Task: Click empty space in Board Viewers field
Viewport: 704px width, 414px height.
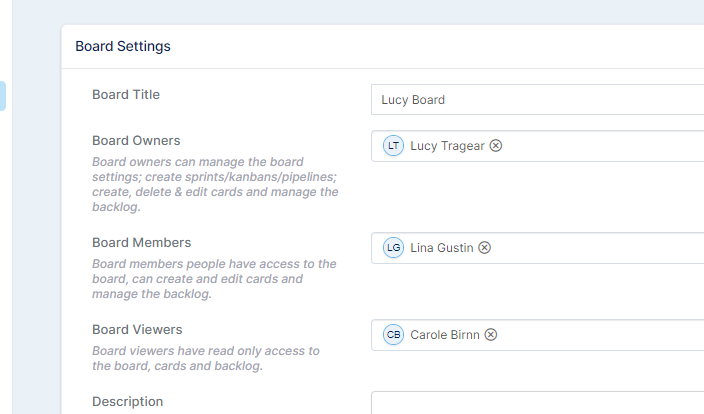Action: [599, 335]
